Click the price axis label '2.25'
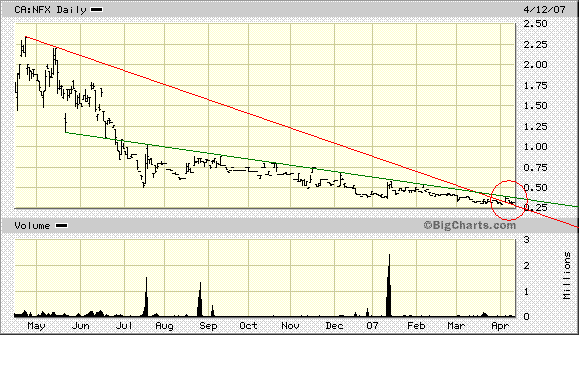 [535, 45]
